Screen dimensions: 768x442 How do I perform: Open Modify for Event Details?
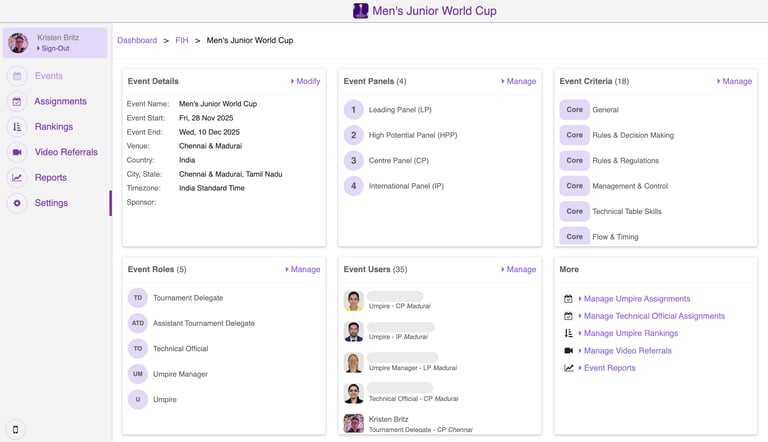click(x=306, y=81)
